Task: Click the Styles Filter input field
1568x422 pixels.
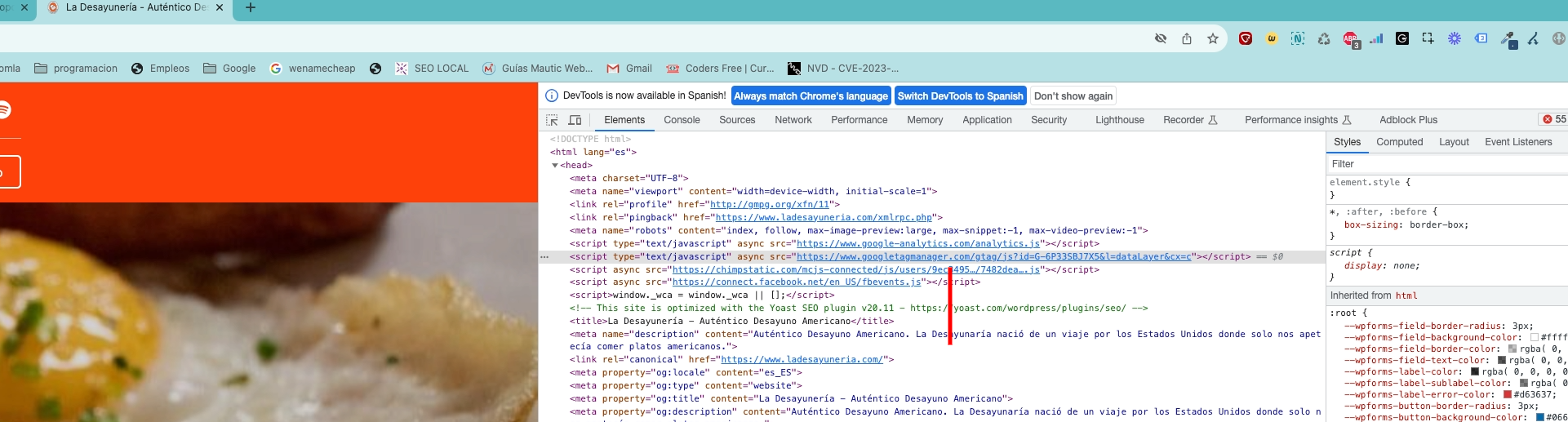Action: 1446,164
